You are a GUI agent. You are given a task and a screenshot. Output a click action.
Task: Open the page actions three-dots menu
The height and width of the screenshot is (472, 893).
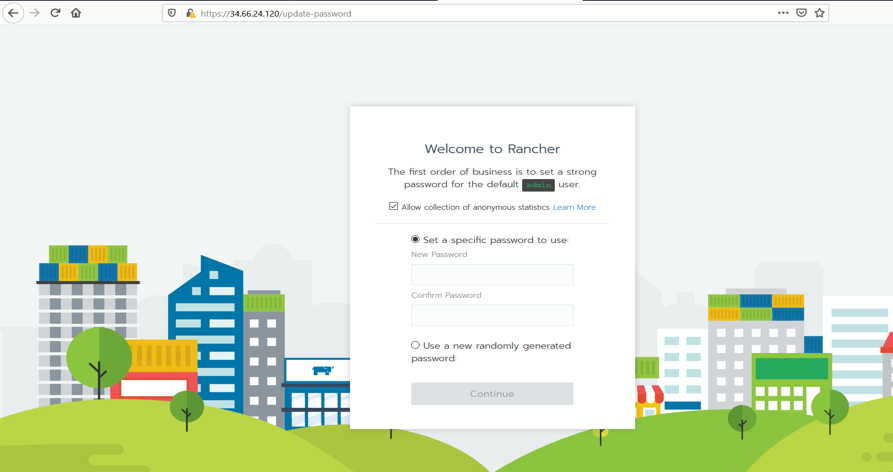783,13
